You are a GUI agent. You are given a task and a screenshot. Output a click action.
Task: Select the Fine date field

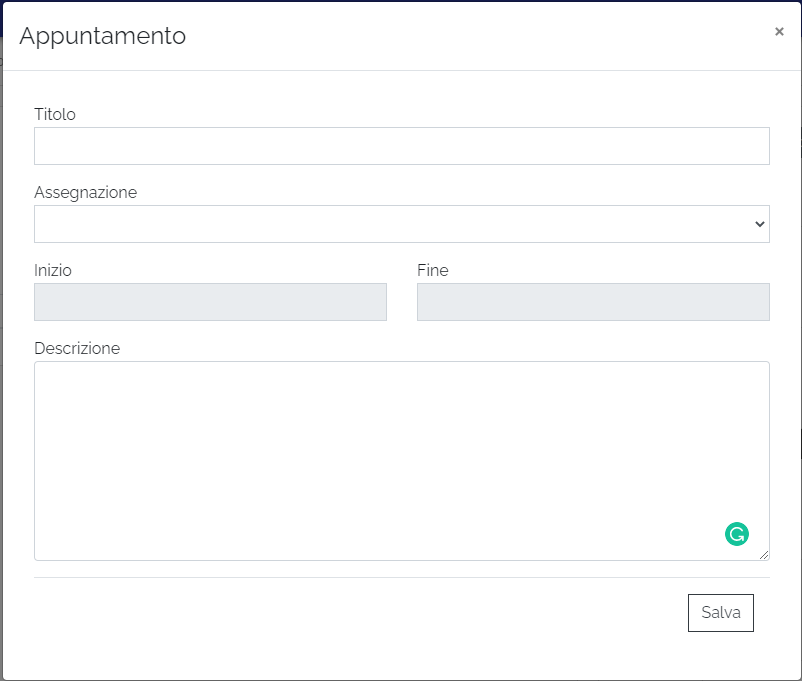(593, 302)
